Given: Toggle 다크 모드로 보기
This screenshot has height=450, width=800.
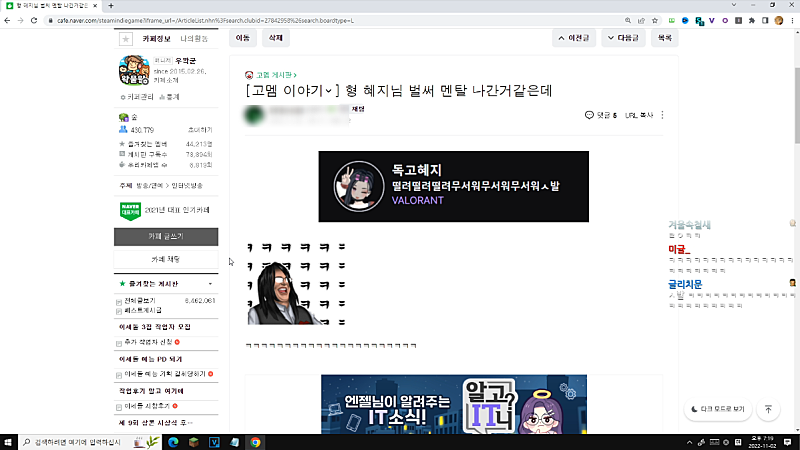Looking at the screenshot, I should point(717,409).
